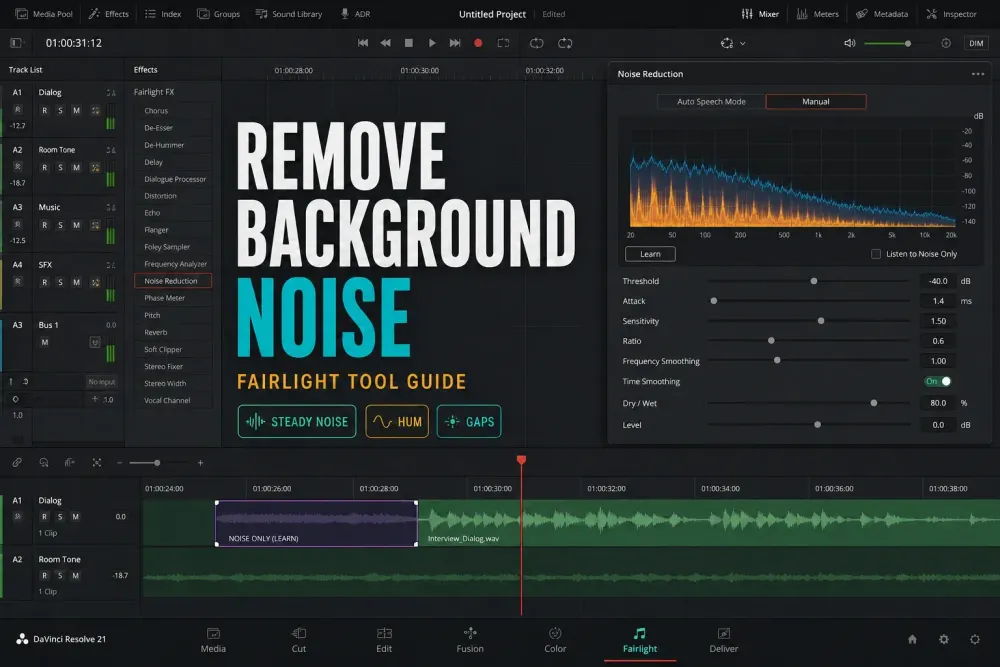Open the Media page

pyautogui.click(x=213, y=640)
